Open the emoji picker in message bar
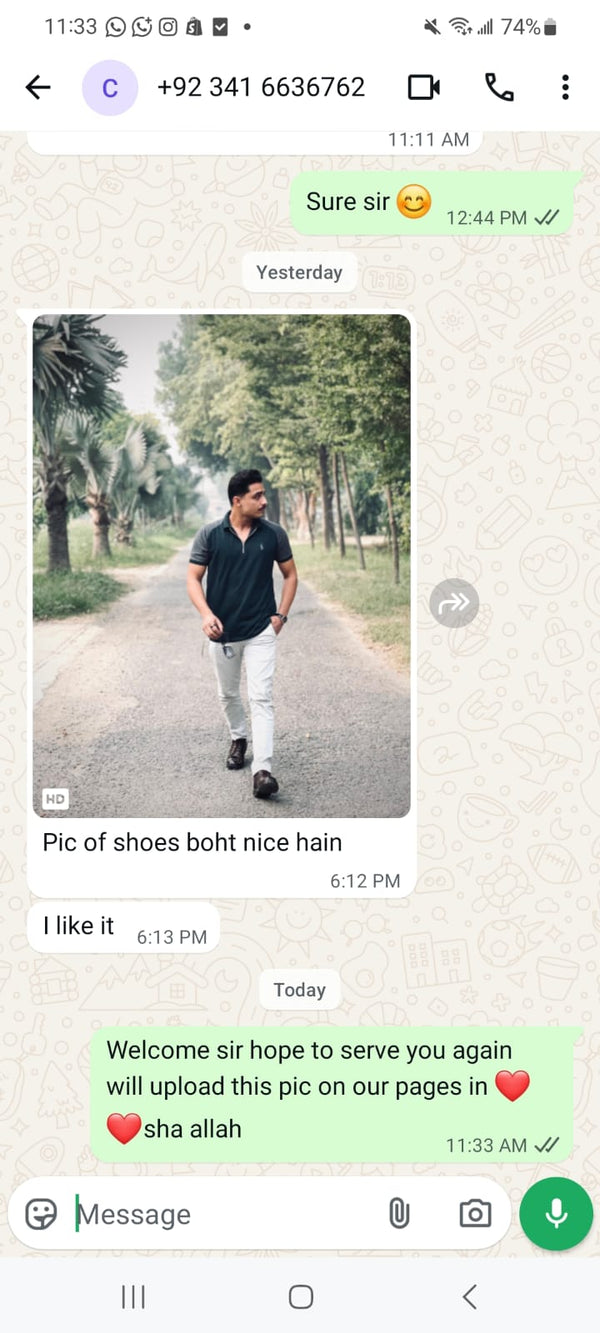 pyautogui.click(x=41, y=1214)
